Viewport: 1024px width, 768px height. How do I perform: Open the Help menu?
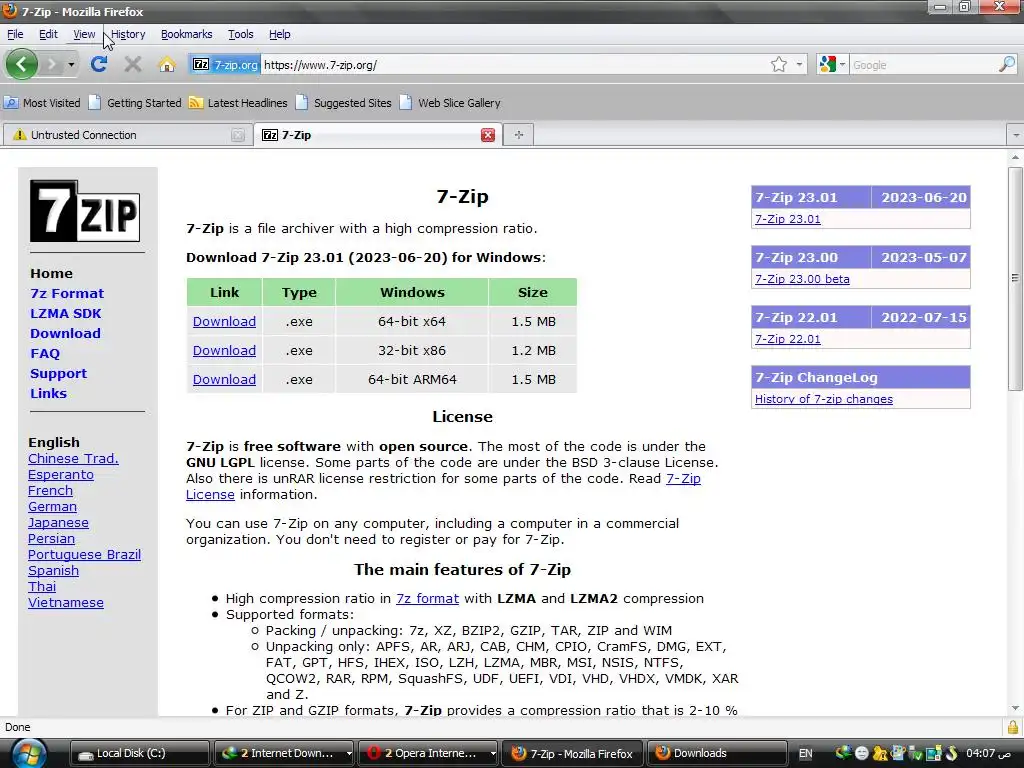click(x=280, y=34)
